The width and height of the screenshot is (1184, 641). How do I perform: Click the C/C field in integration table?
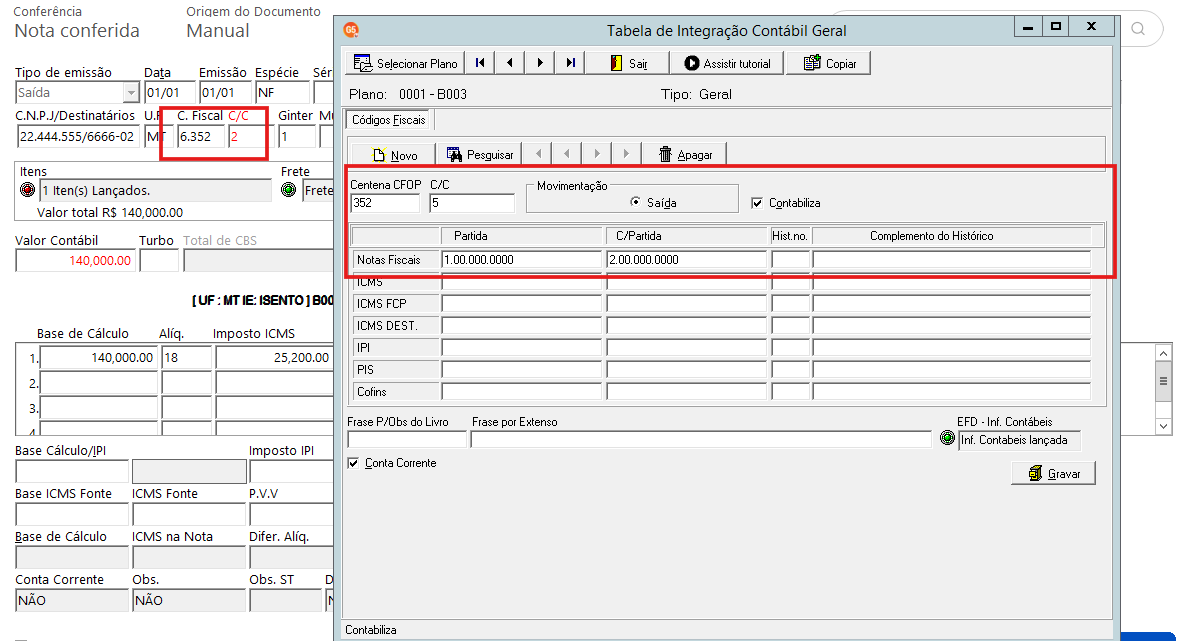(472, 203)
